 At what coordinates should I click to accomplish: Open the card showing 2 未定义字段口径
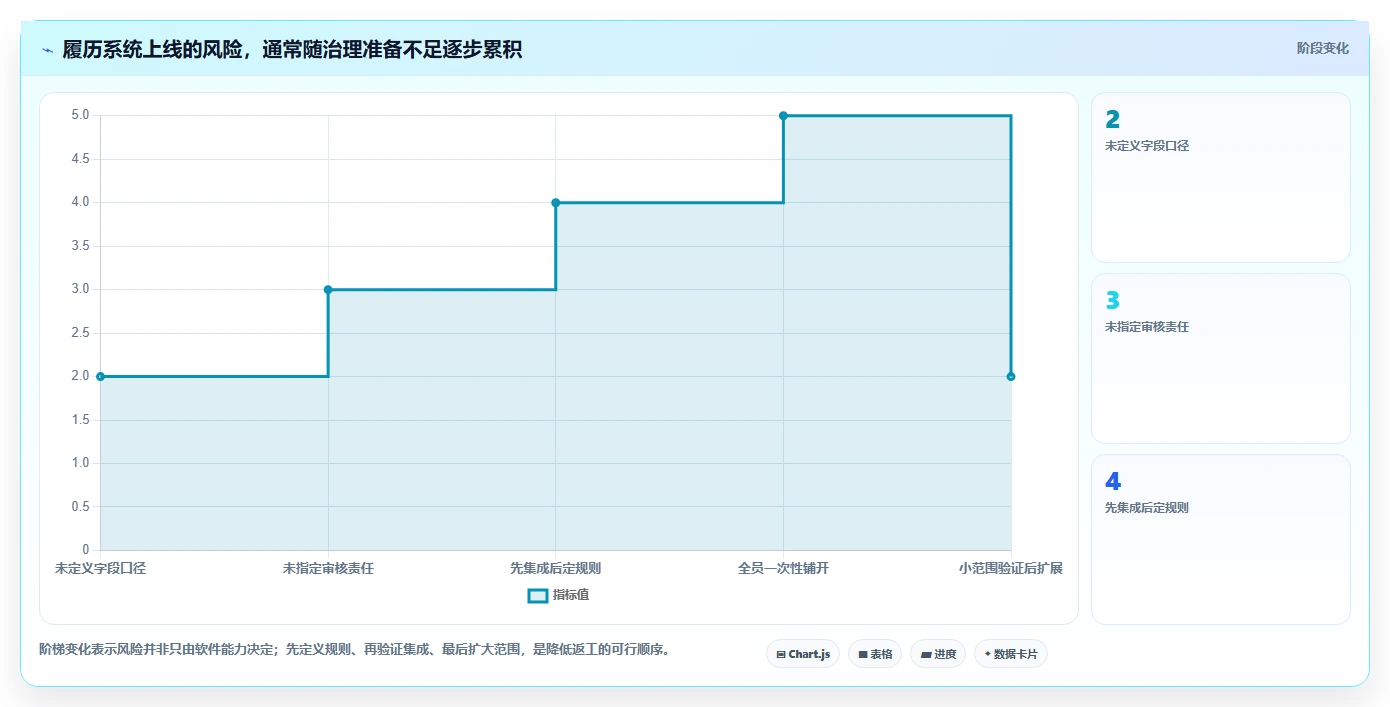(1220, 177)
